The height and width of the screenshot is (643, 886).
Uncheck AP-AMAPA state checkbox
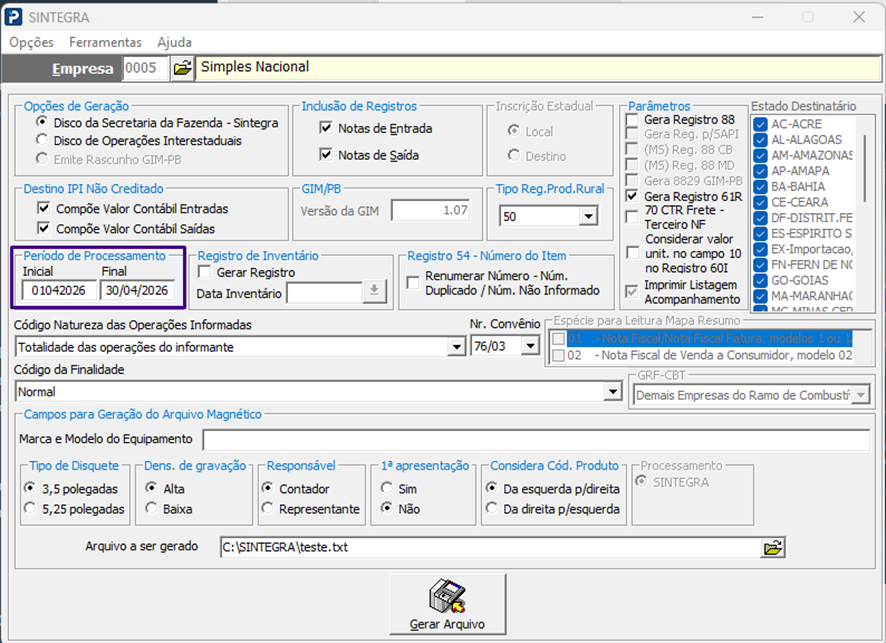point(761,171)
